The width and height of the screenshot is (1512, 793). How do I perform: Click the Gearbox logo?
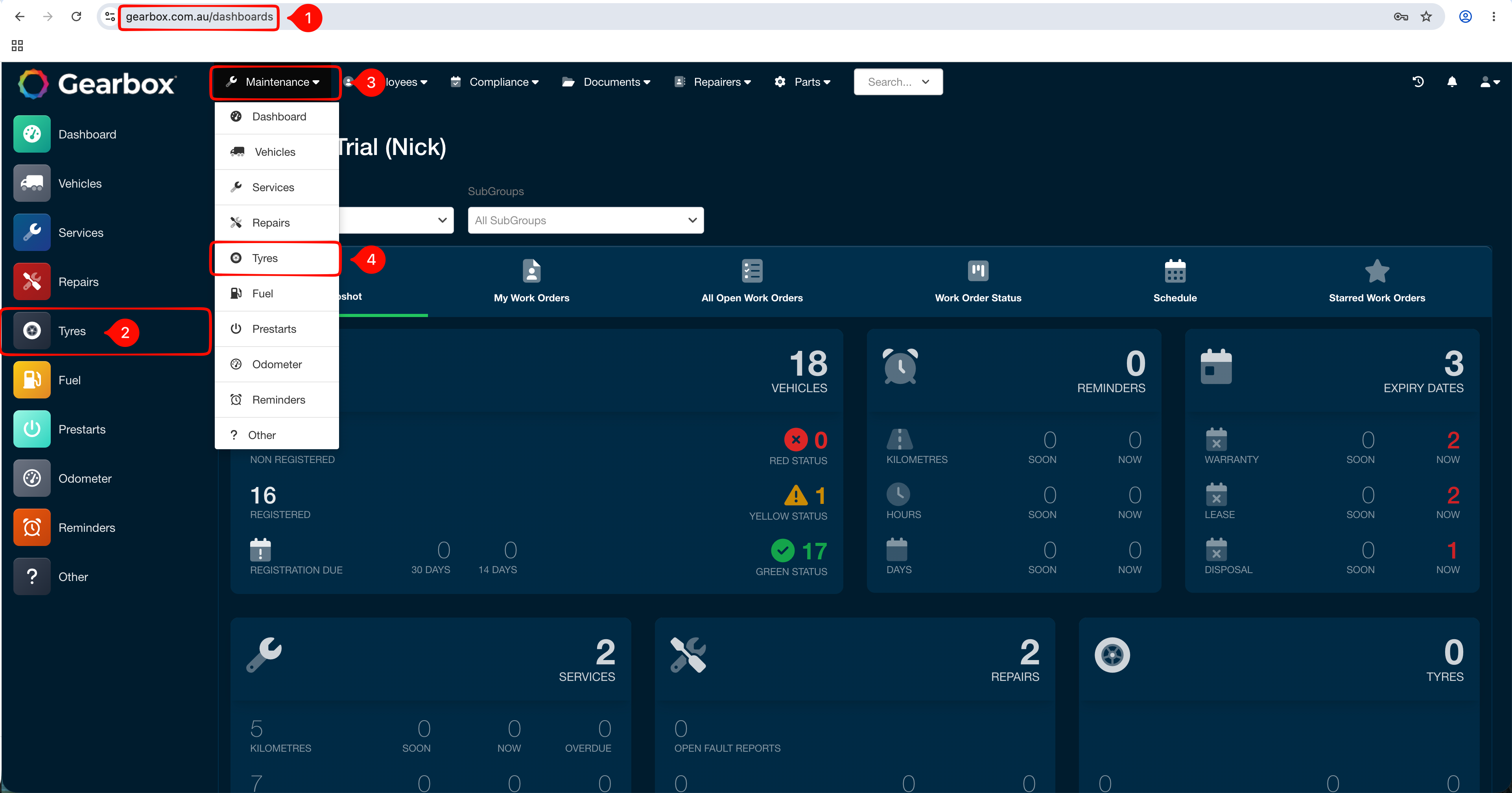click(97, 83)
